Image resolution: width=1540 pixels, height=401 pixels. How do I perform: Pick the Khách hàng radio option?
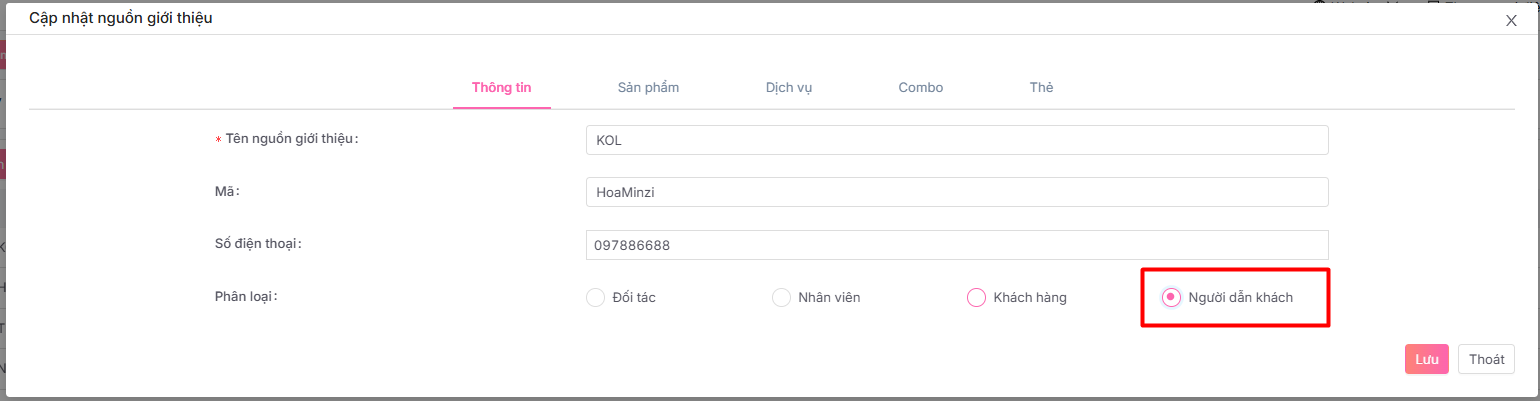[977, 297]
